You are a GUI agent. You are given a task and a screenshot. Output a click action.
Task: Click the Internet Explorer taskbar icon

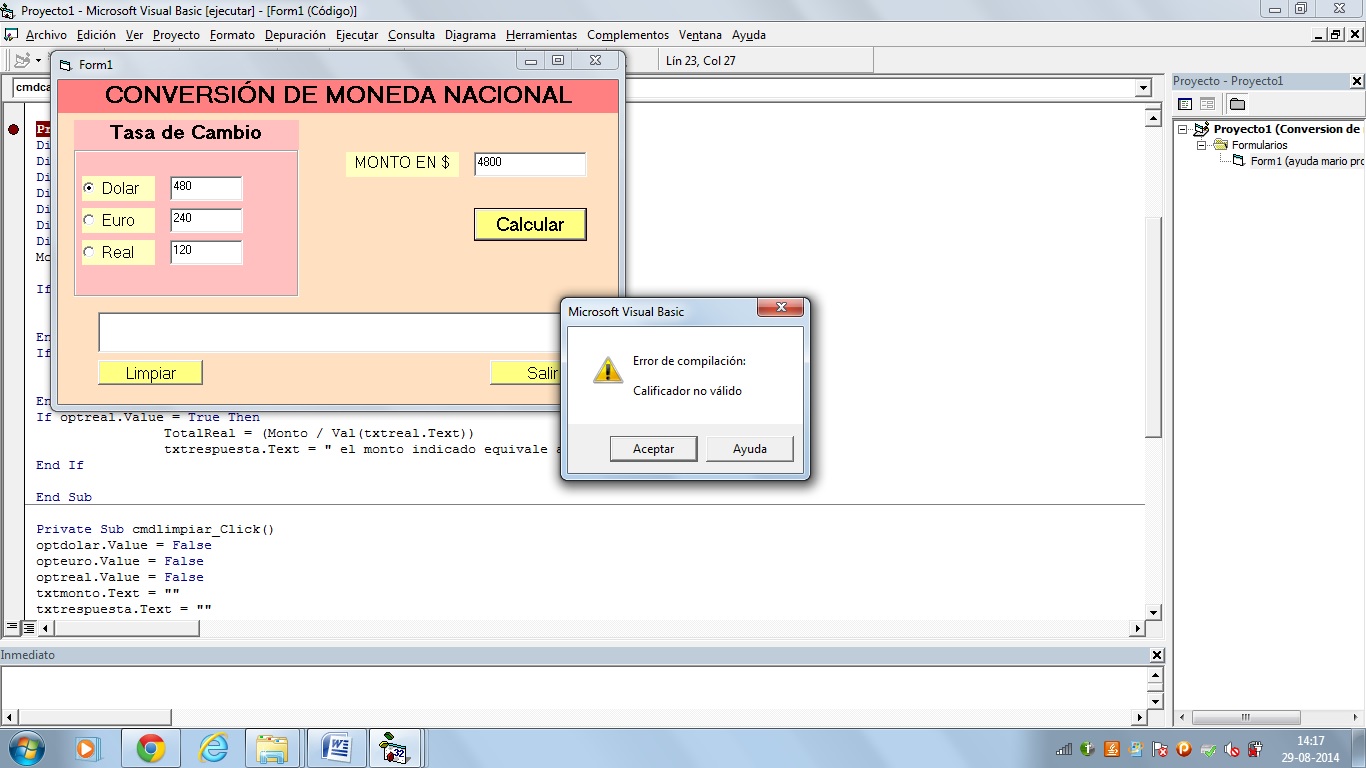coord(213,748)
